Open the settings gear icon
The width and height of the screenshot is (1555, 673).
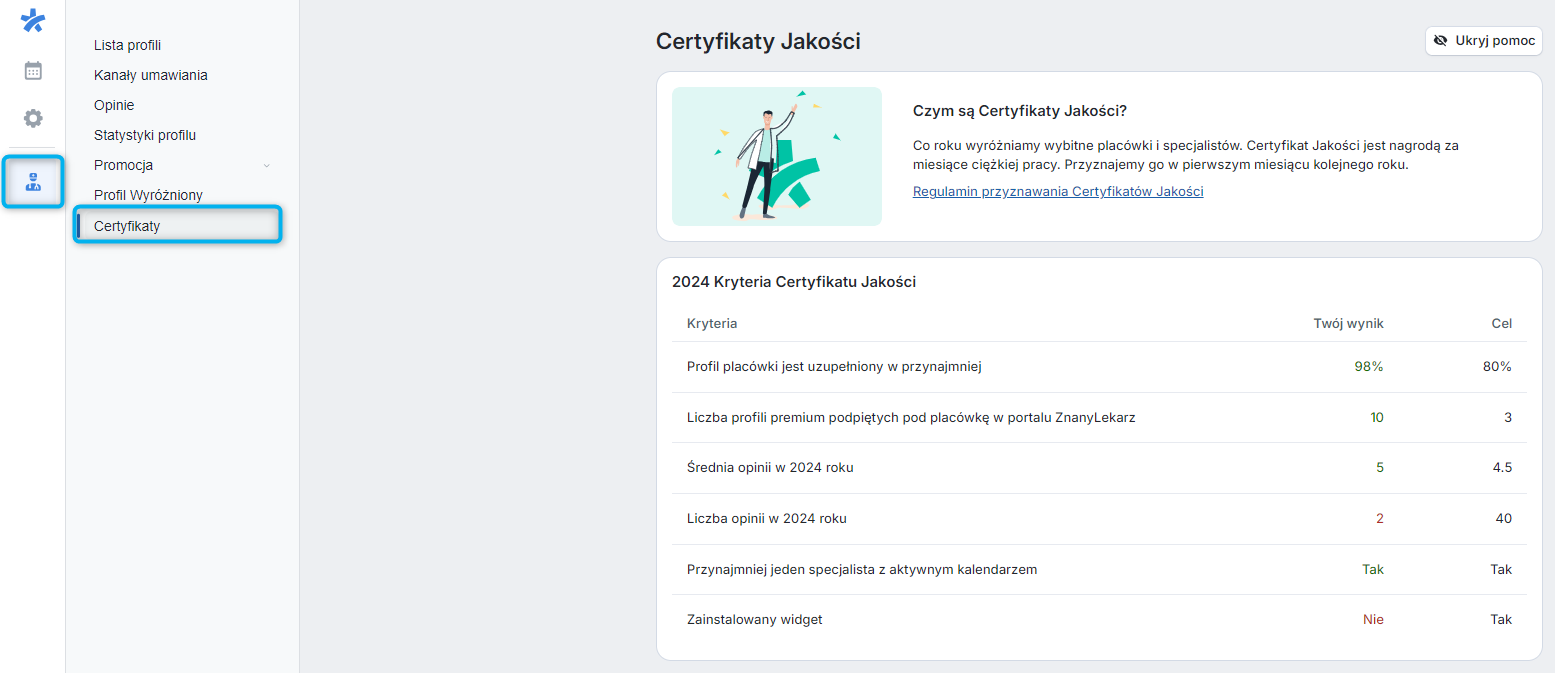(33, 118)
